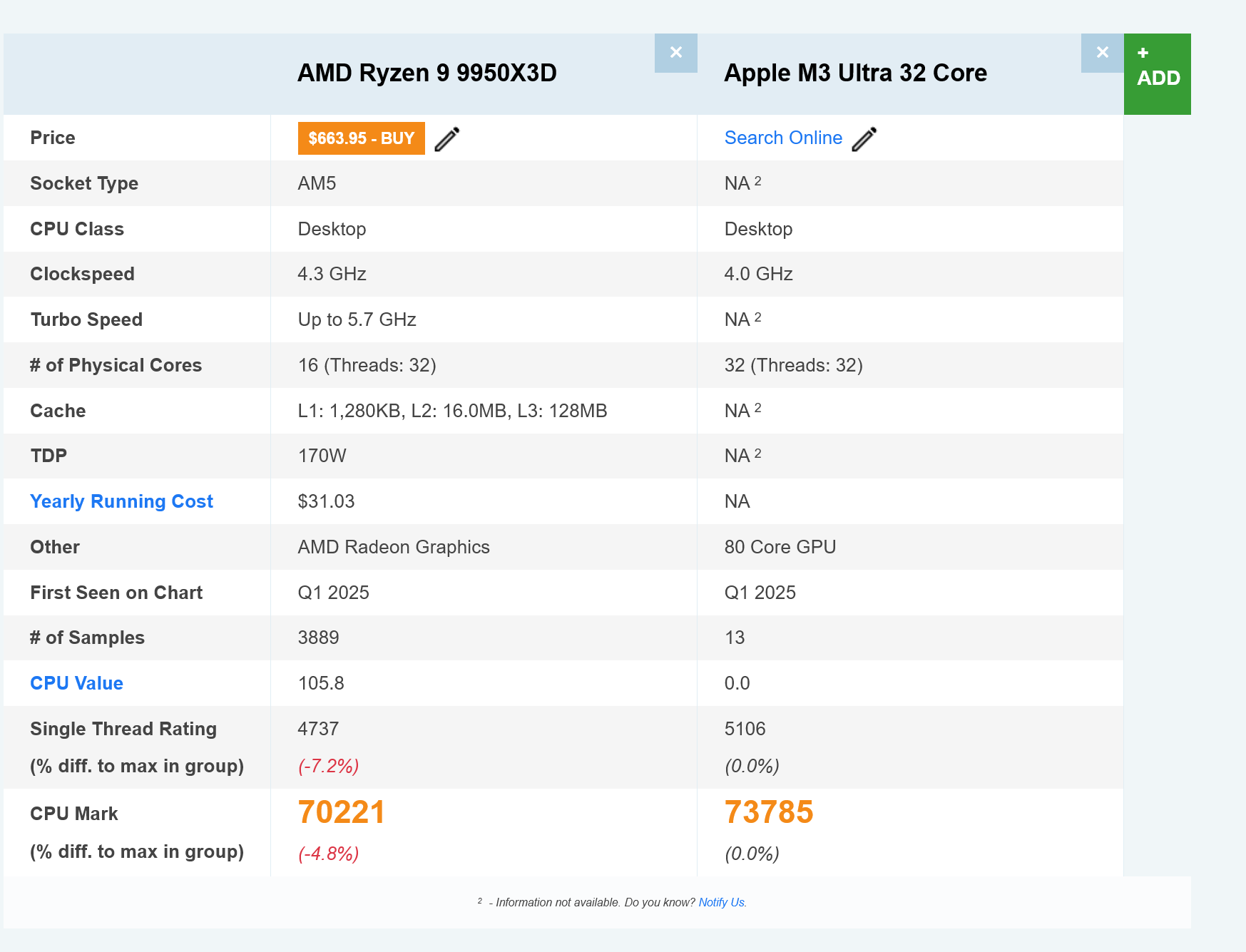Open the Yearly Running Cost link
Image resolution: width=1246 pixels, height=952 pixels.
[x=121, y=501]
